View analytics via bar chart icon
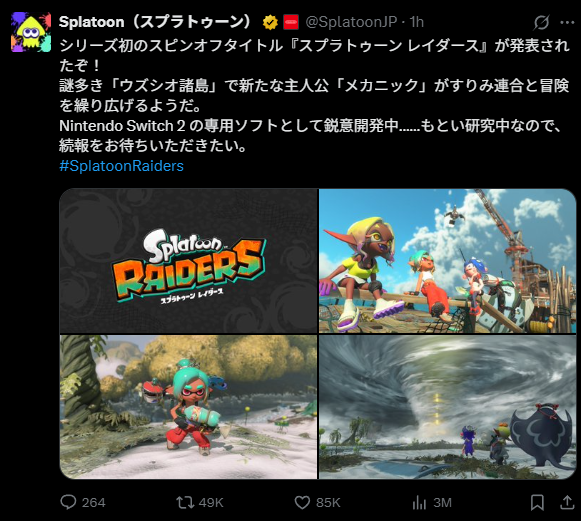 click(x=419, y=502)
